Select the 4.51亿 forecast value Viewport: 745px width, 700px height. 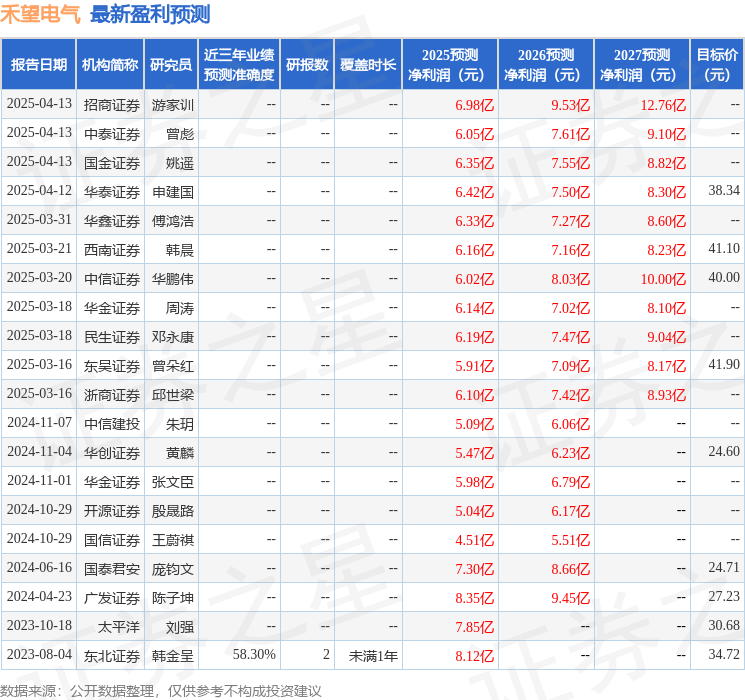tap(475, 540)
